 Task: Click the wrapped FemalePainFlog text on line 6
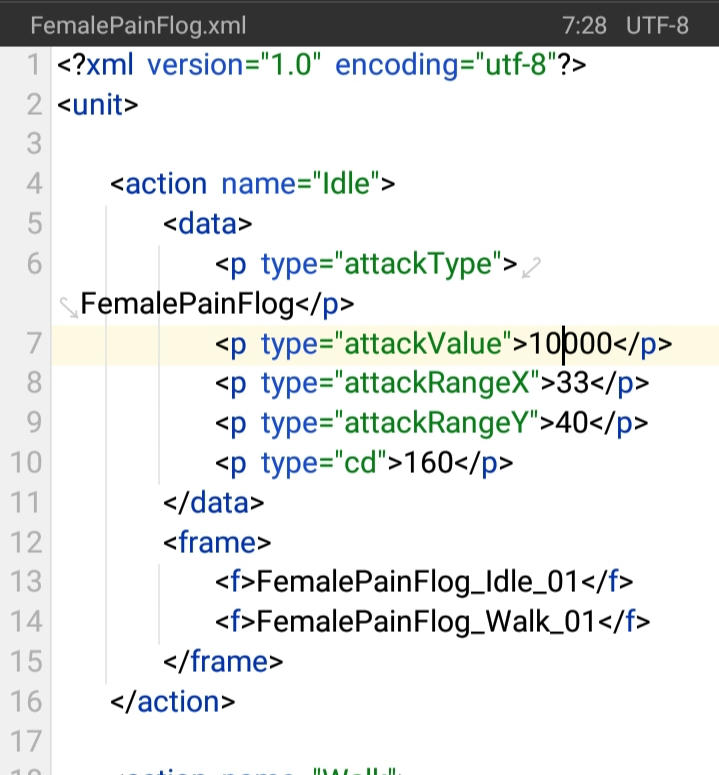(187, 303)
